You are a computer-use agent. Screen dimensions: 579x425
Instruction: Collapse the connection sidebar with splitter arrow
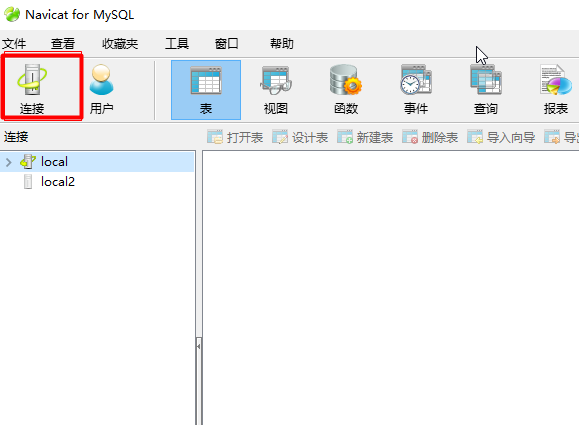pyautogui.click(x=199, y=346)
